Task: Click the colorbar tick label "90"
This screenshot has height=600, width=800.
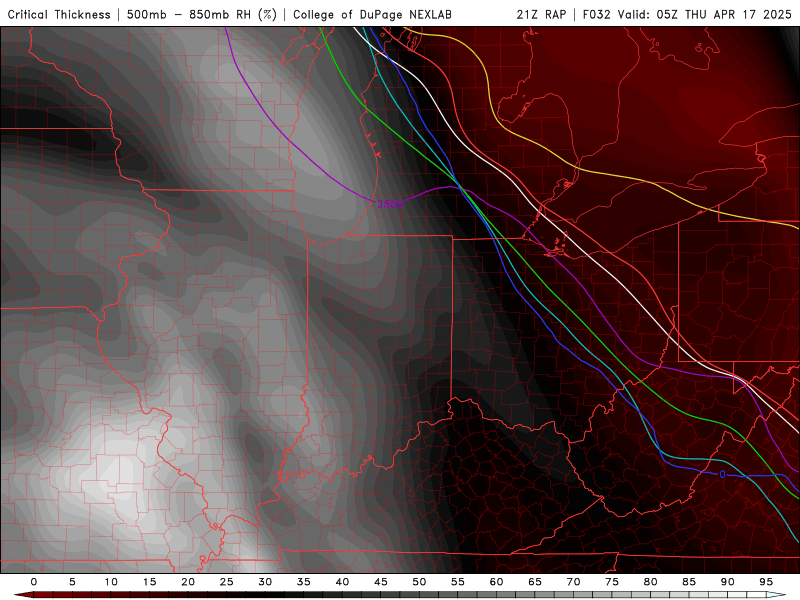Action: coord(727,582)
